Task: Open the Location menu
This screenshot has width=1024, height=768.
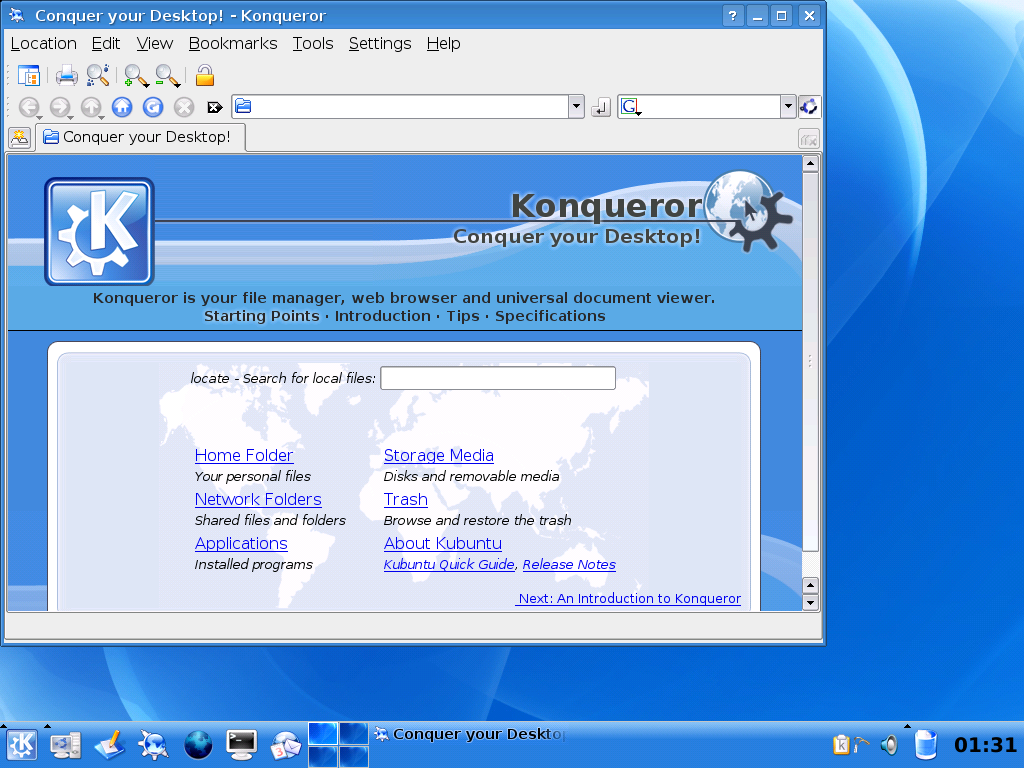Action: coord(44,44)
